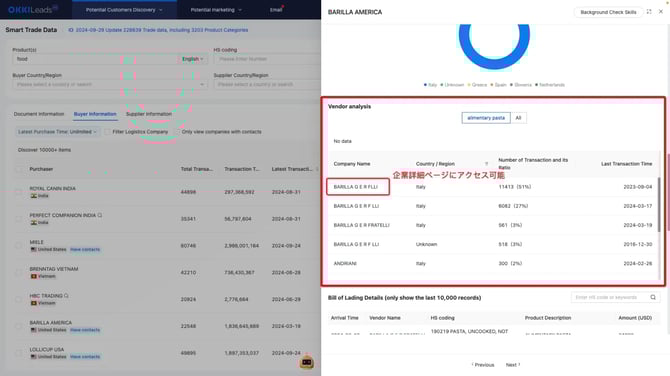Select the BARILLA AMERICA row checkbox
Viewport: 670px width, 376px height.
[18, 326]
